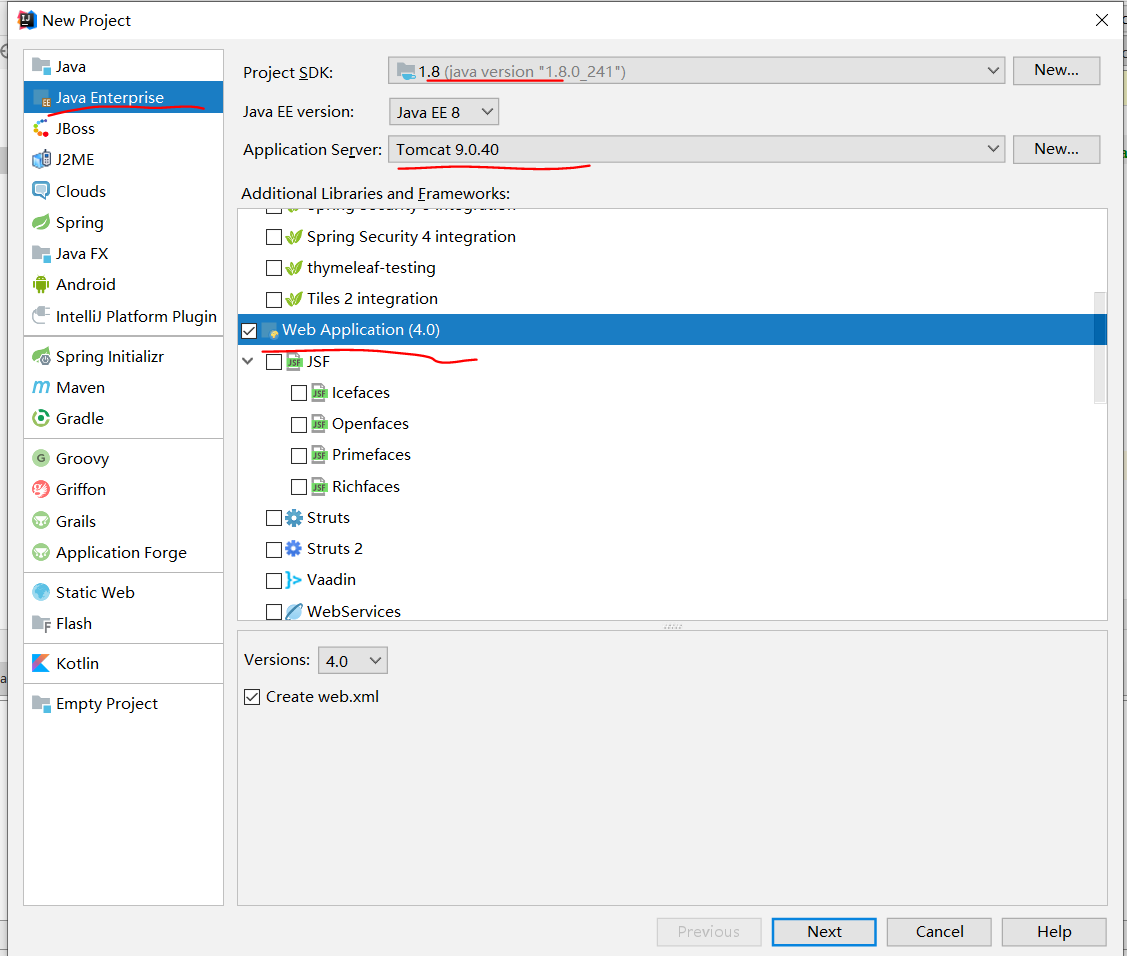Click the Next button
Image resolution: width=1127 pixels, height=956 pixels.
coord(824,932)
